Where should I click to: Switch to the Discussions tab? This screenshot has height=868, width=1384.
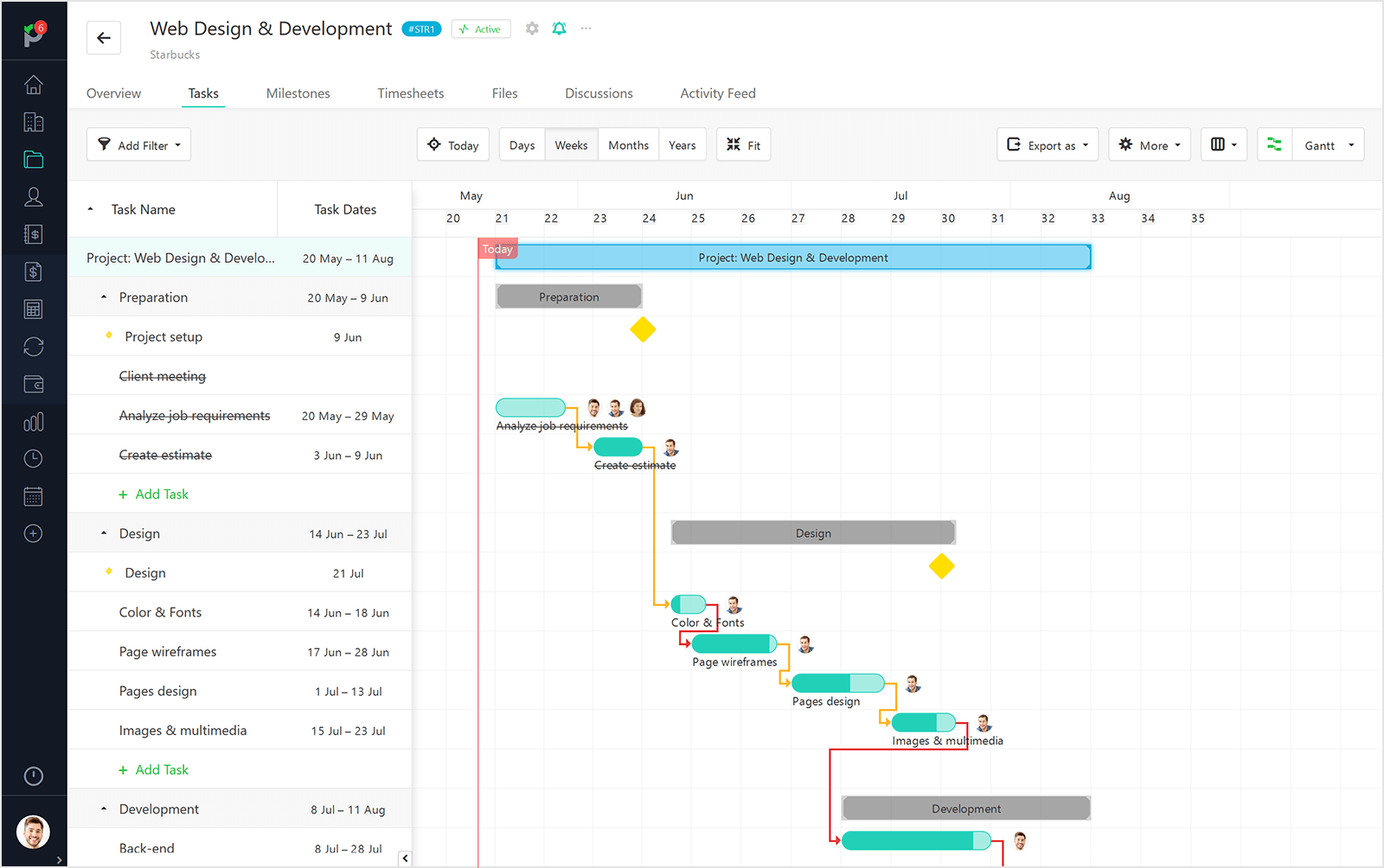pos(599,93)
